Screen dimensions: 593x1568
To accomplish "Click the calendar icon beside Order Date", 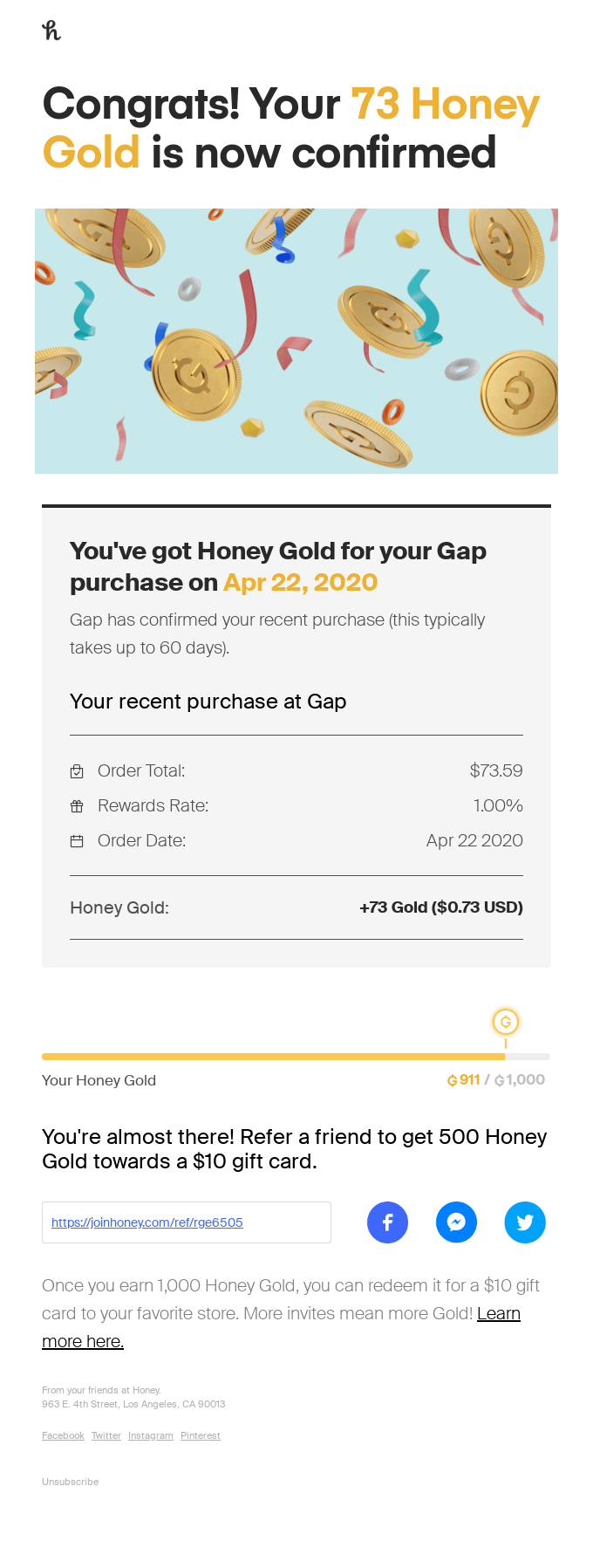I will pyautogui.click(x=78, y=840).
